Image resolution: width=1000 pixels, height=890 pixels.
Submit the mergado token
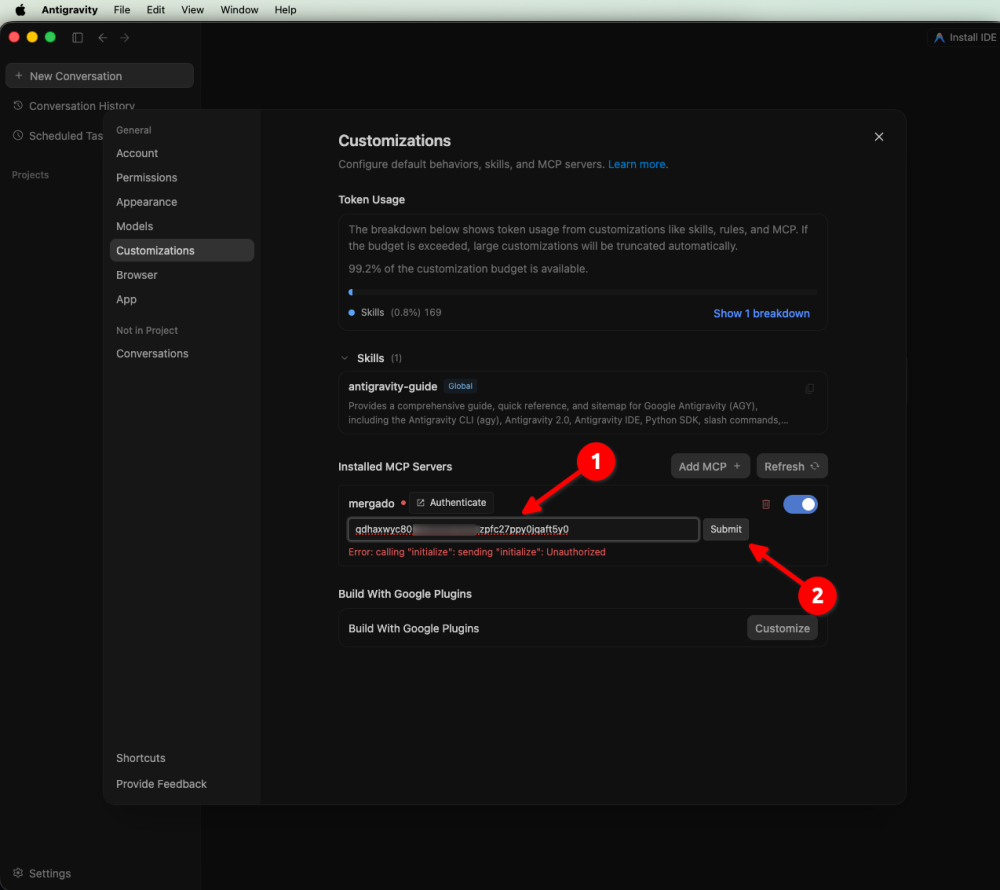click(x=726, y=529)
